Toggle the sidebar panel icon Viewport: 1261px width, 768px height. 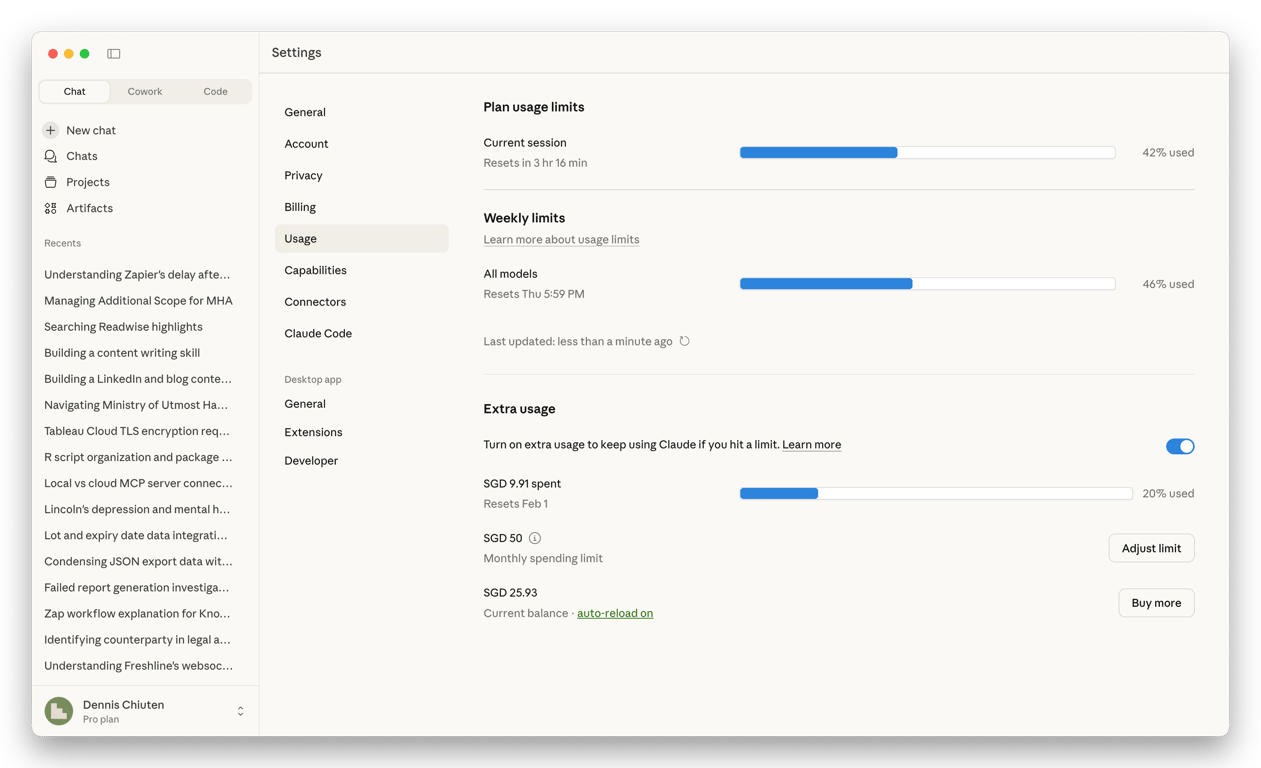pos(114,53)
